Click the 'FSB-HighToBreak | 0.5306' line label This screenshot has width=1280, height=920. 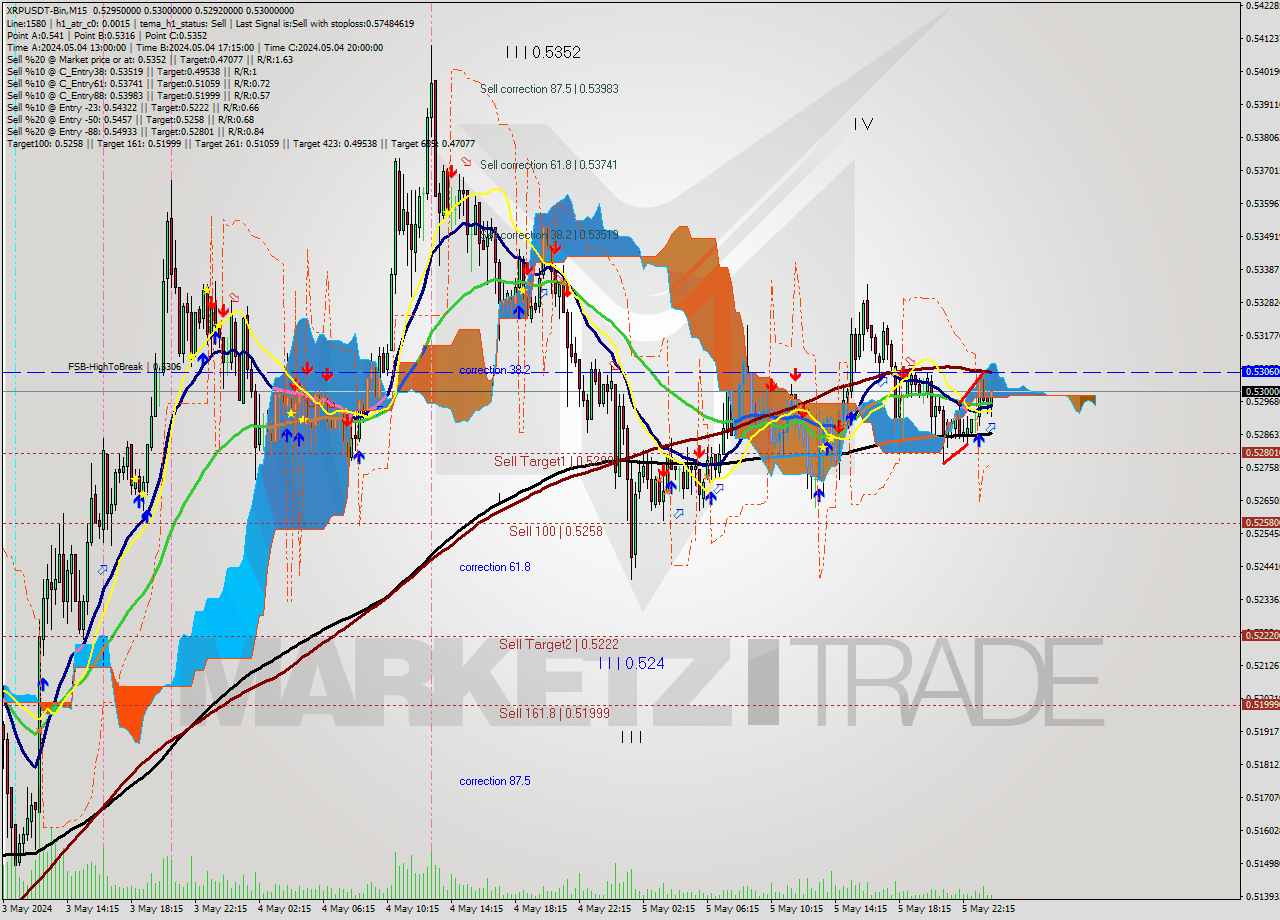(124, 367)
